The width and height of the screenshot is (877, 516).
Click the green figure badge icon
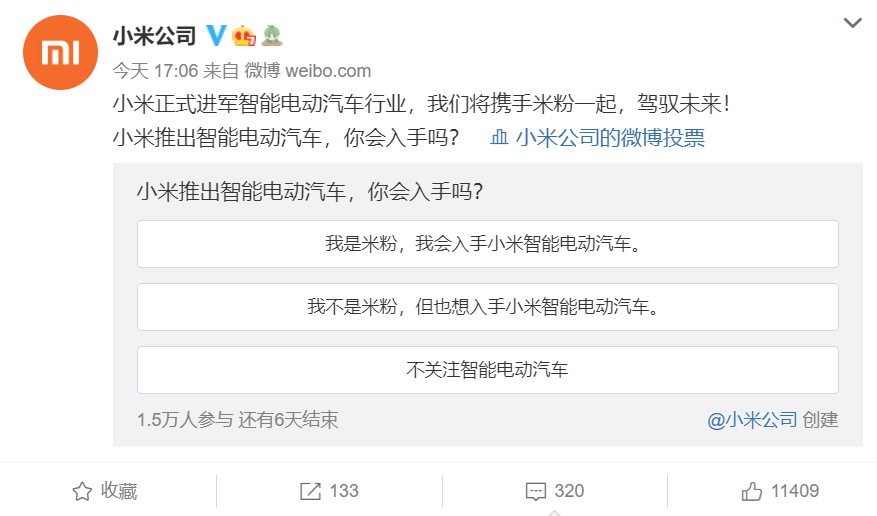click(271, 37)
